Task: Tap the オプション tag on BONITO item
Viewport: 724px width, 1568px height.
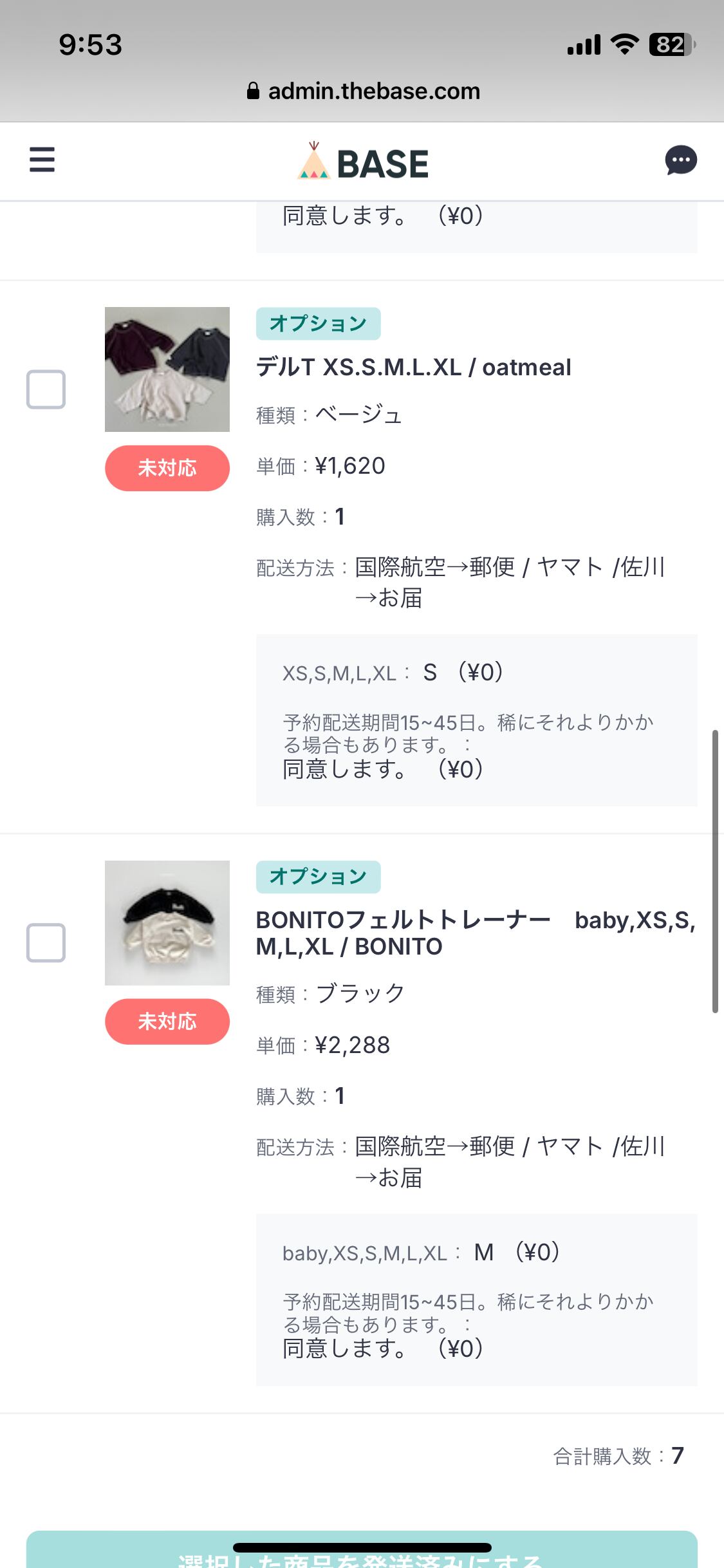Action: coord(318,877)
